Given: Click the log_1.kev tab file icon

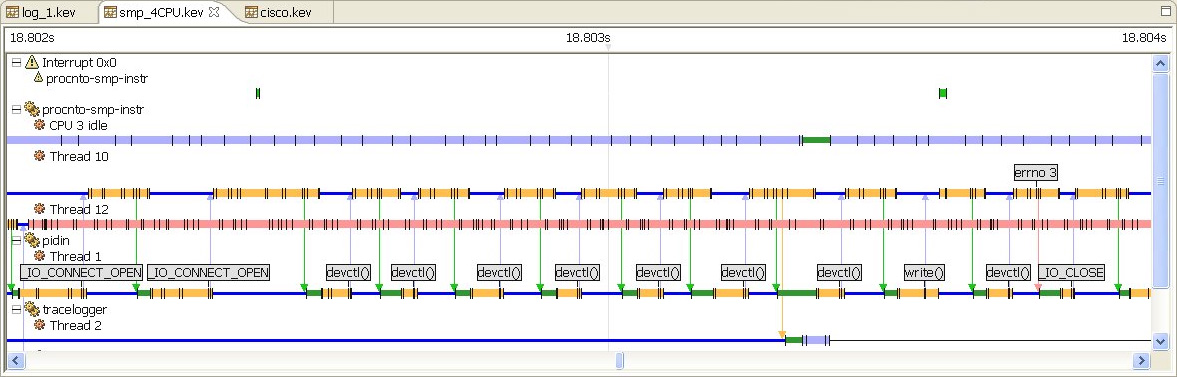Looking at the screenshot, I should point(12,12).
